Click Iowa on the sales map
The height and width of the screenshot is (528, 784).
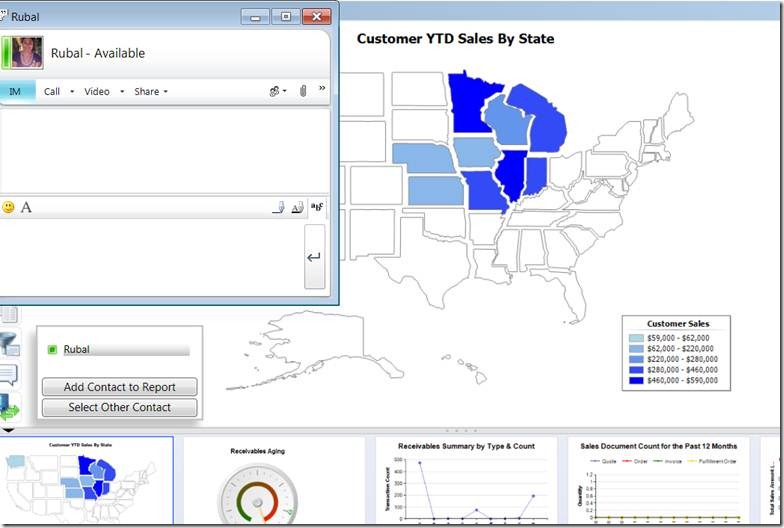(476, 152)
